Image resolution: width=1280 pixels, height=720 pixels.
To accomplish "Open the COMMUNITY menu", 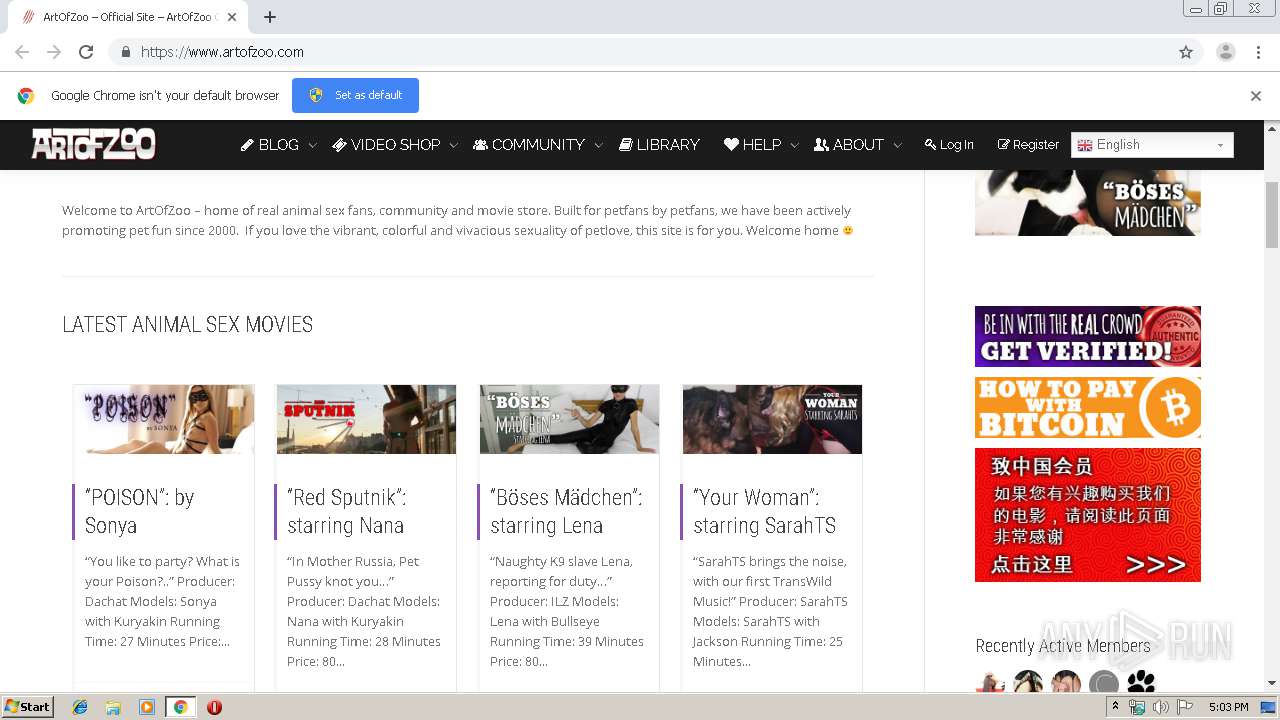I will (x=529, y=145).
